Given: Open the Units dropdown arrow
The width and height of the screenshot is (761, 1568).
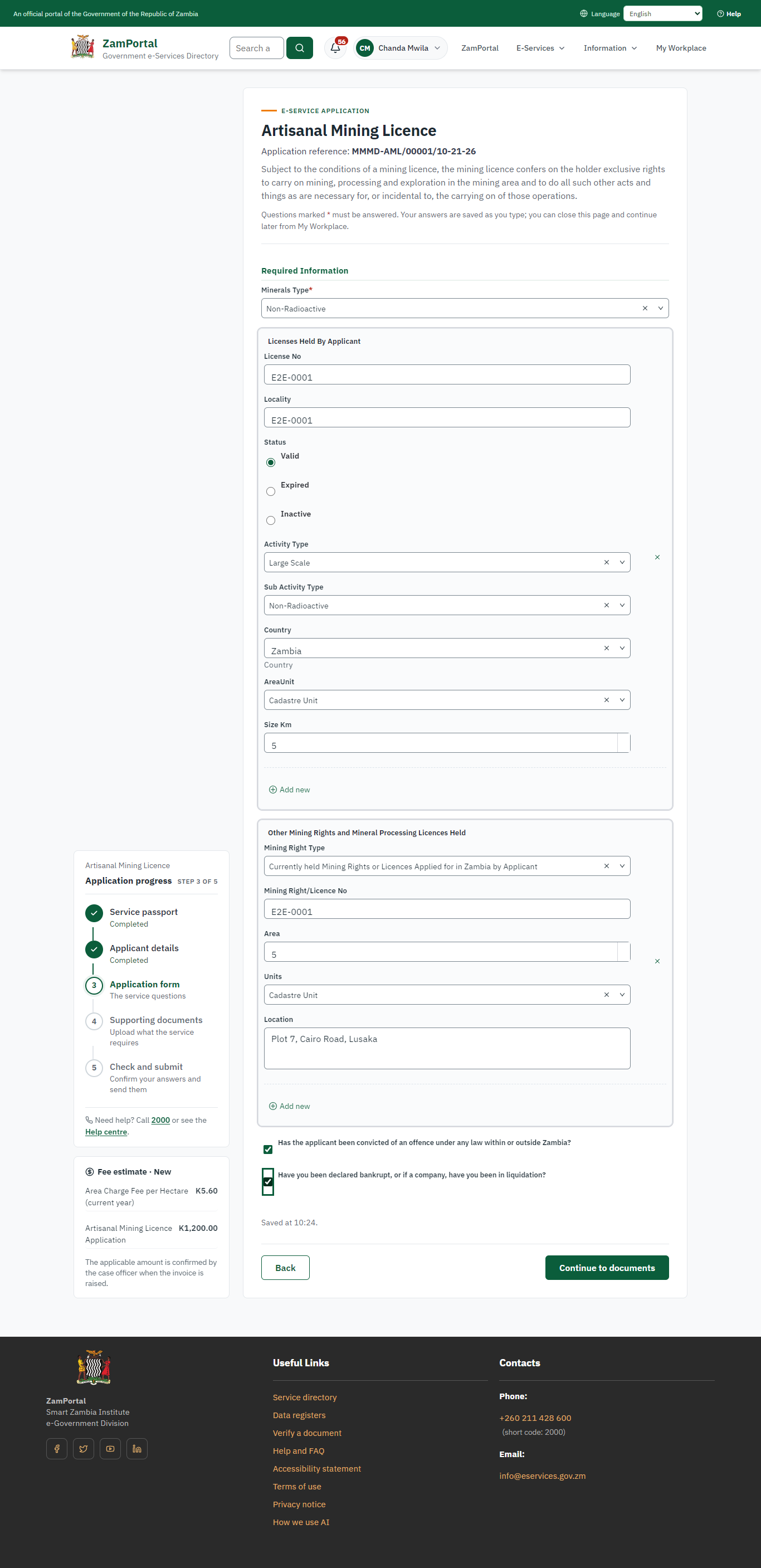Looking at the screenshot, I should click(622, 995).
